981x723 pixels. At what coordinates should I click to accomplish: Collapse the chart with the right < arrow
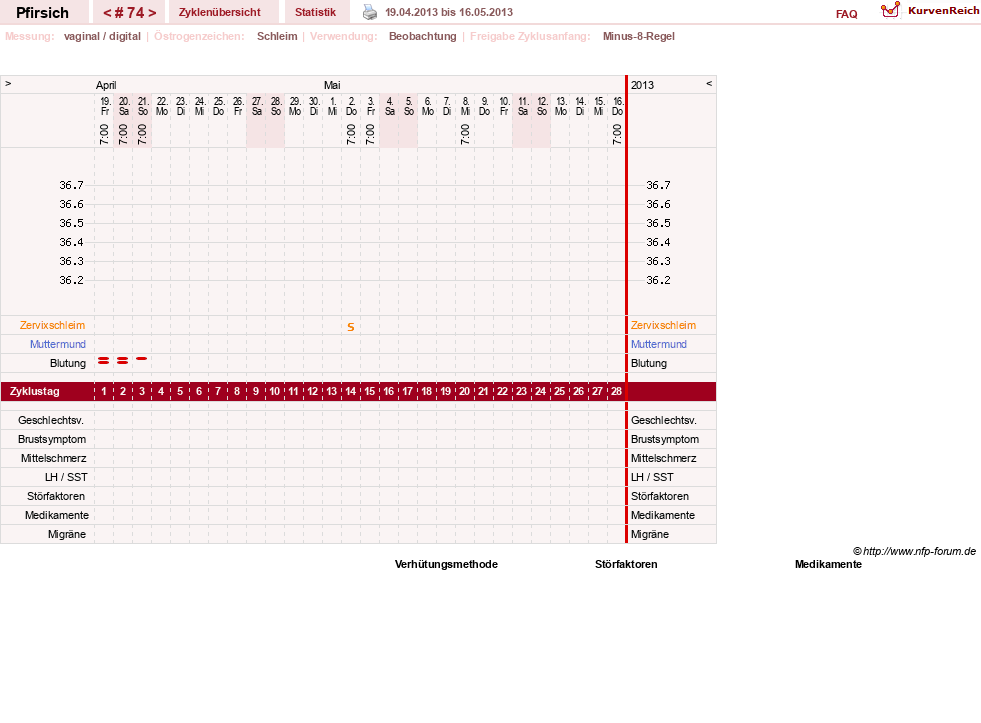point(709,83)
